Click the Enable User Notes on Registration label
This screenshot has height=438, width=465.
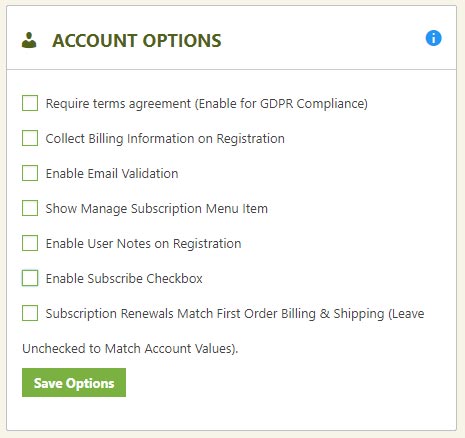point(143,244)
